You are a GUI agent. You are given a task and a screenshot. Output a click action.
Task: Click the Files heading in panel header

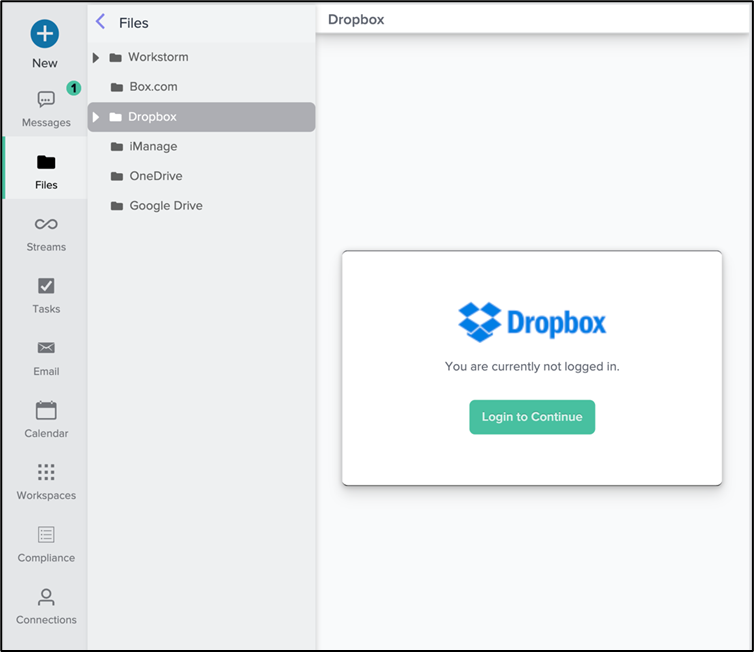coord(134,23)
